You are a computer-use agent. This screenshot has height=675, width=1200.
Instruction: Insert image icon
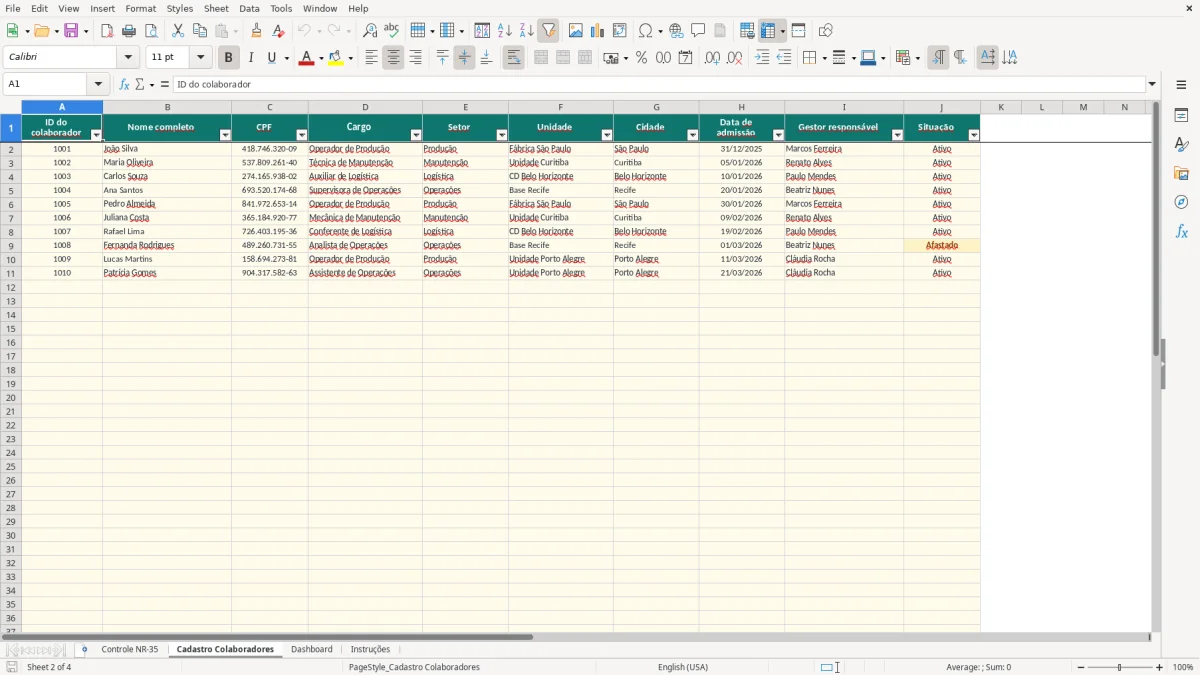[576, 31]
